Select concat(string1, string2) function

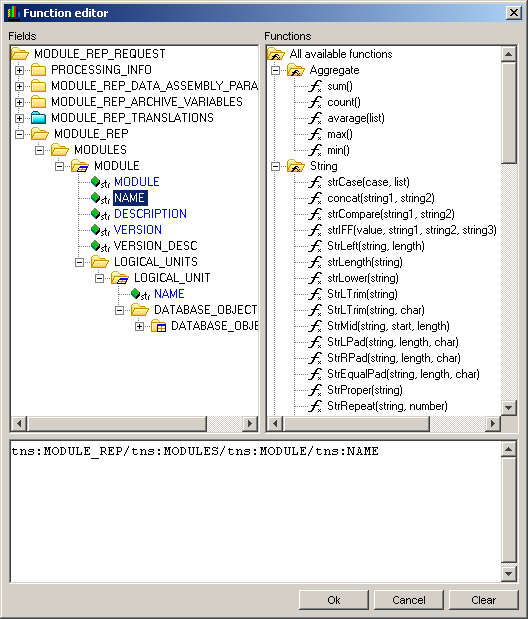coord(381,198)
